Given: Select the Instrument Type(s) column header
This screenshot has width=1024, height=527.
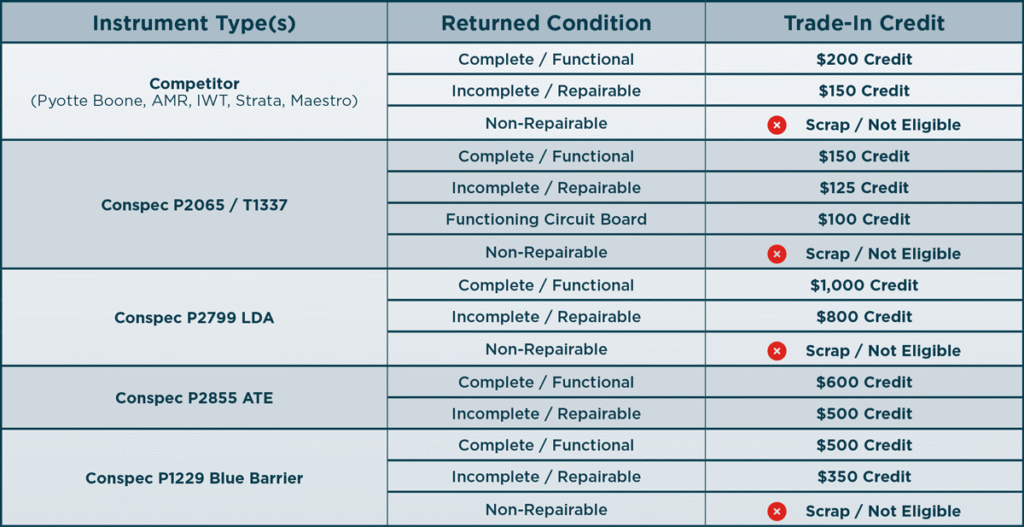Looking at the screenshot, I should tap(194, 23).
